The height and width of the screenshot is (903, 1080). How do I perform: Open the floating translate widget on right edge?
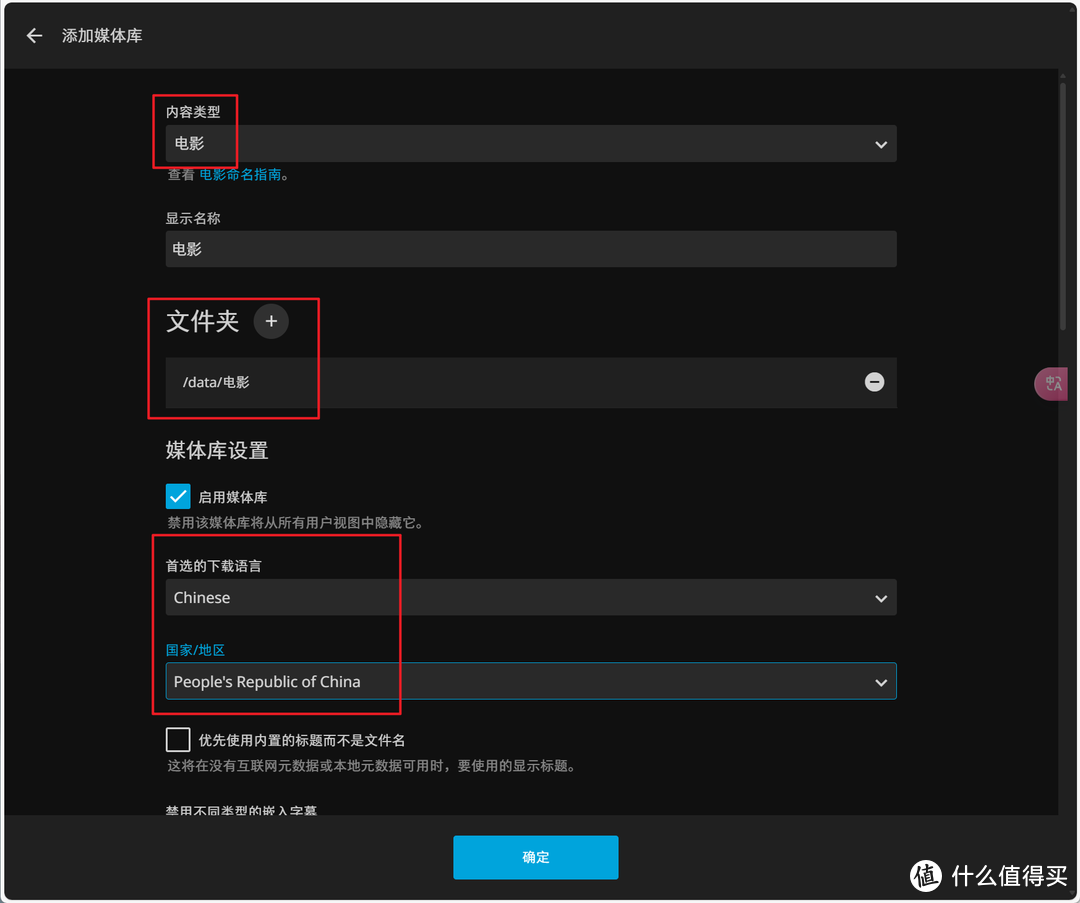tap(1053, 383)
